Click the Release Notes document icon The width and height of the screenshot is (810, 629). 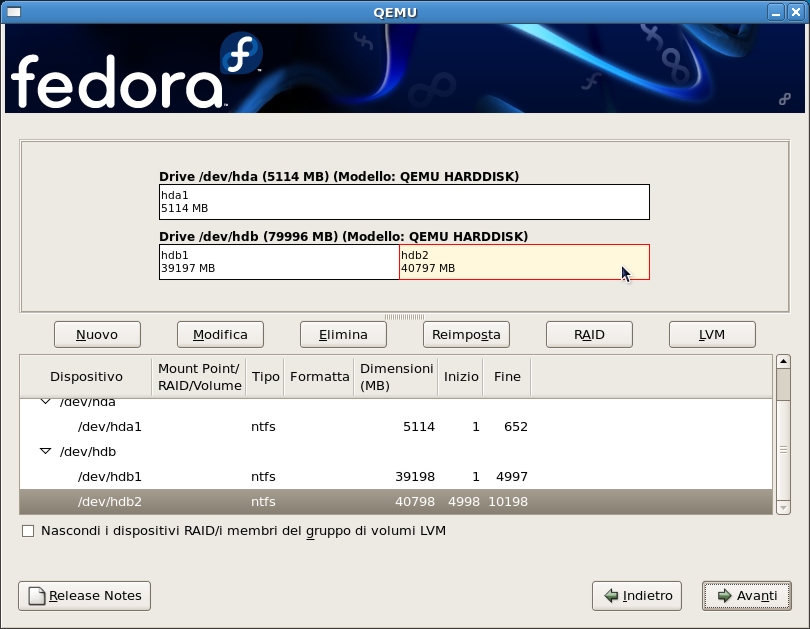pos(37,596)
